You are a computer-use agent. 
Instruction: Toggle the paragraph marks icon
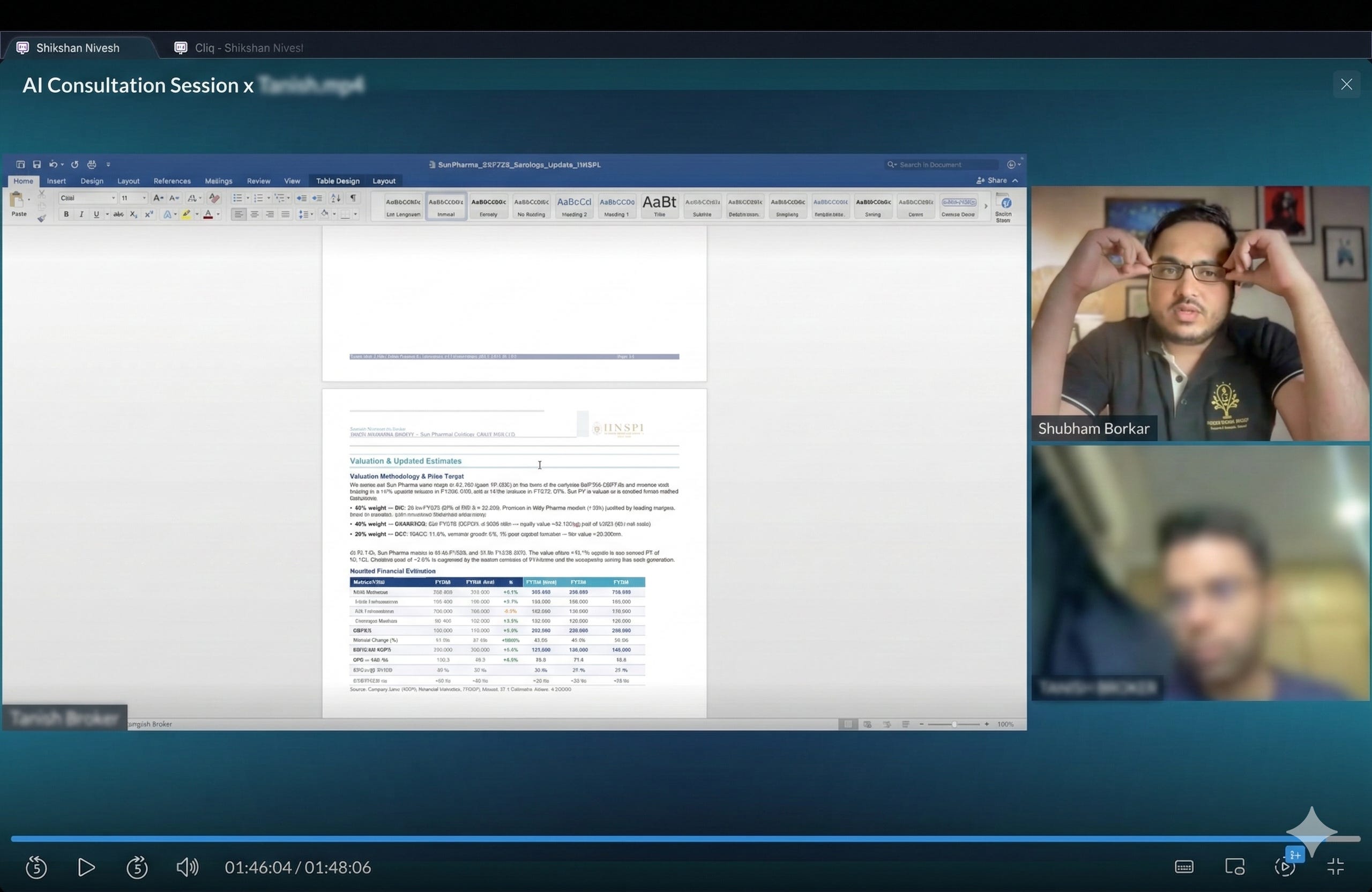click(353, 198)
